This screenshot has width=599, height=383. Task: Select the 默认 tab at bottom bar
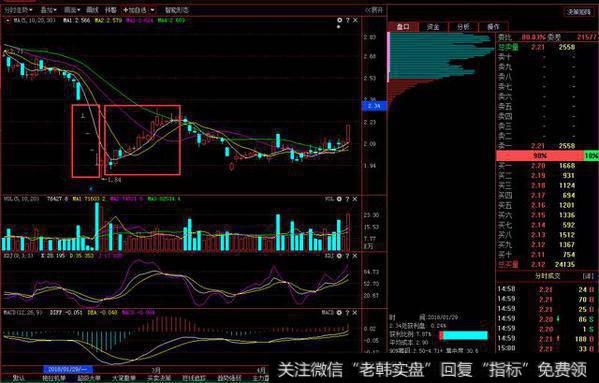point(18,378)
